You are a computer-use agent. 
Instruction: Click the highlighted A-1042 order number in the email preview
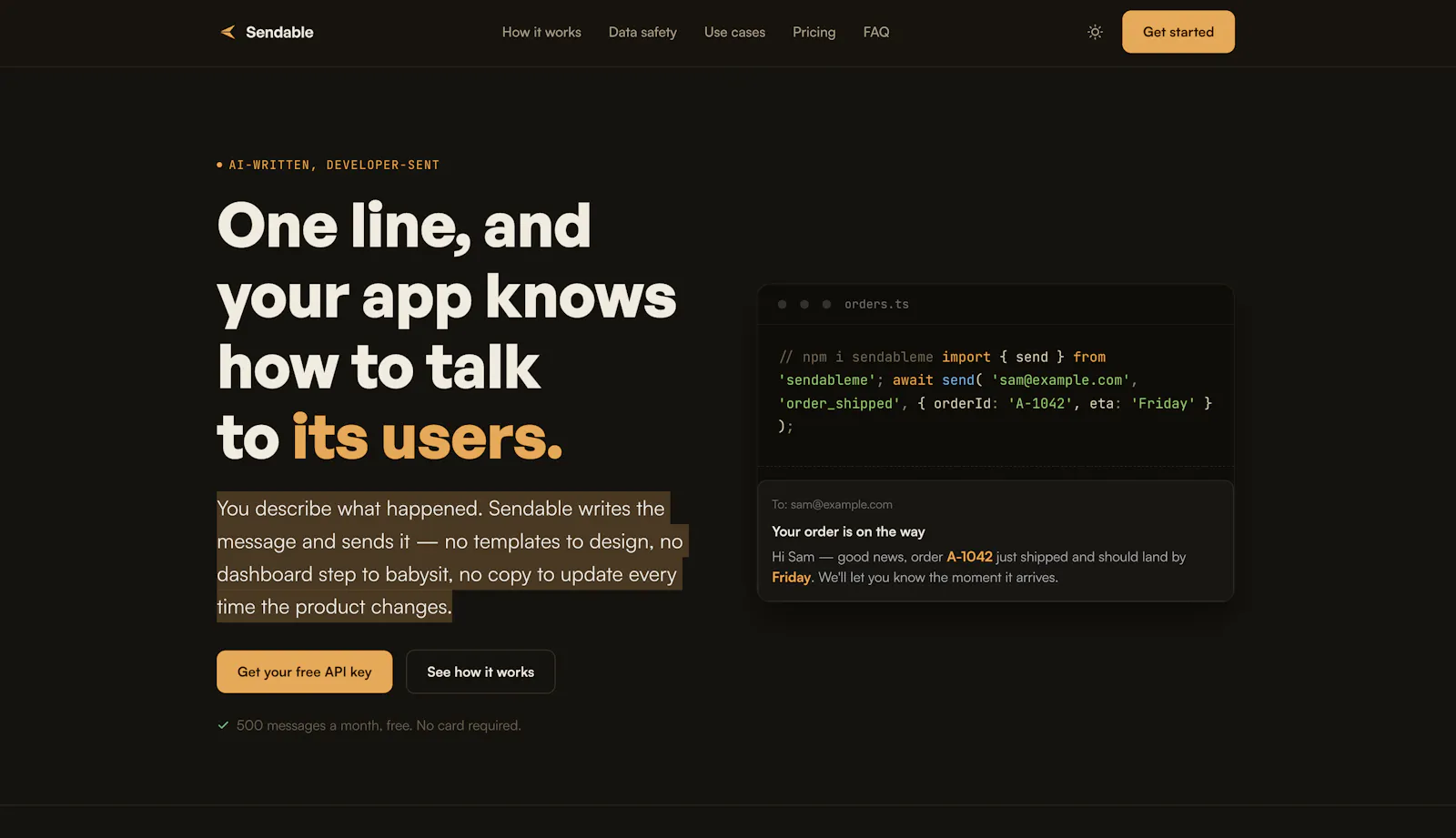(969, 557)
